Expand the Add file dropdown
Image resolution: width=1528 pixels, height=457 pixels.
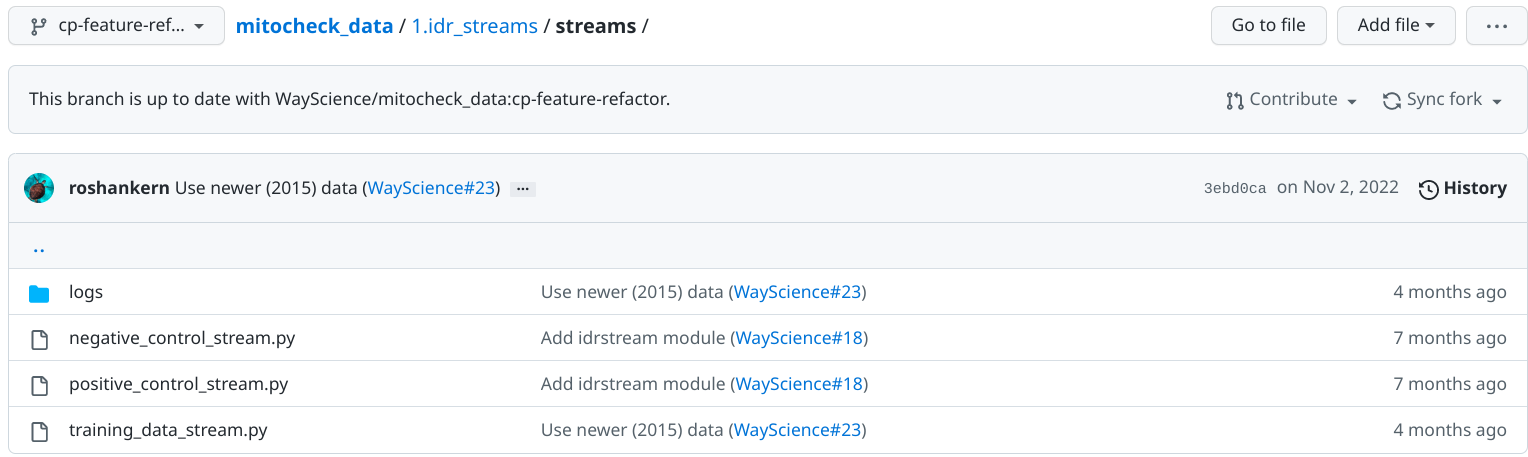(1396, 26)
